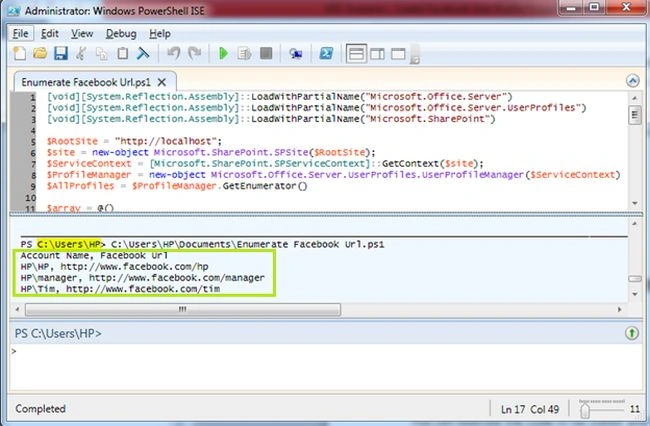Click the line 5 $RootSite assignment
The image size is (650, 426).
[x=134, y=141]
